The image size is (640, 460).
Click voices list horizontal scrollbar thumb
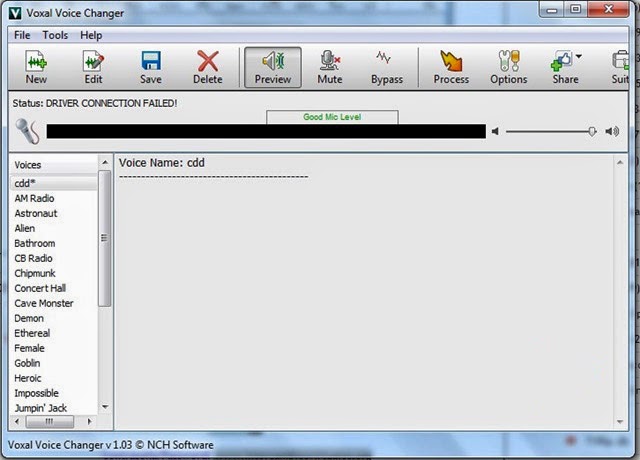click(x=49, y=422)
